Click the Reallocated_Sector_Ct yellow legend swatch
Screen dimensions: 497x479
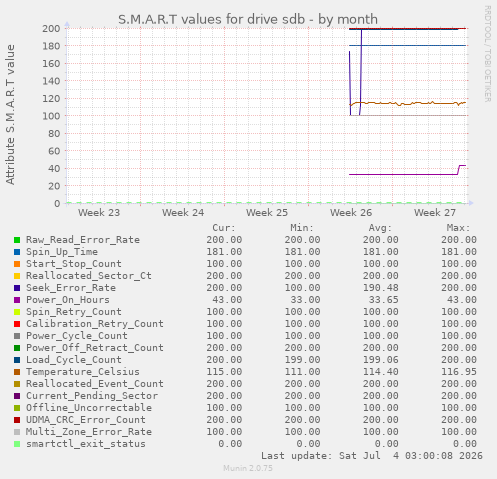tap(17, 276)
